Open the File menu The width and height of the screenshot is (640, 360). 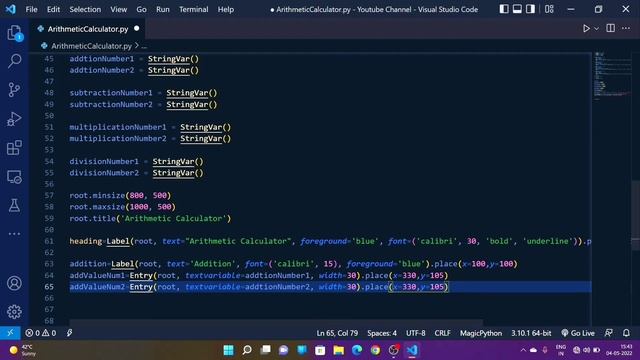31,9
